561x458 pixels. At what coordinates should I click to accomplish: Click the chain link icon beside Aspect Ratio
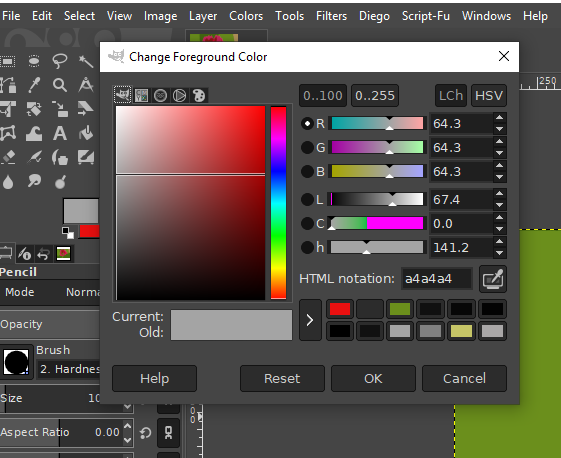click(x=168, y=433)
